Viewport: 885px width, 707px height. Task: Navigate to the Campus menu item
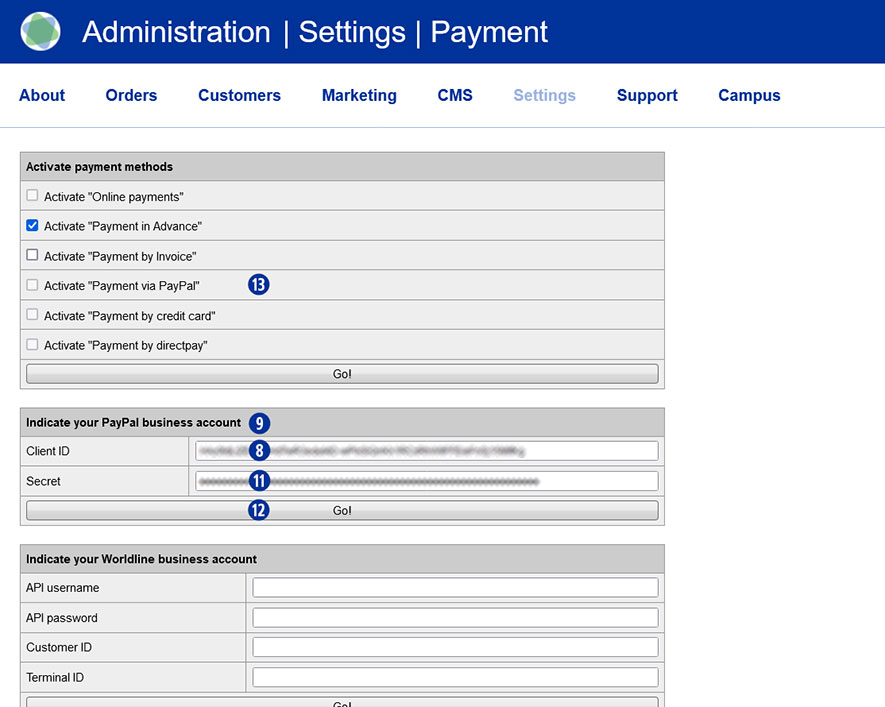(x=749, y=96)
